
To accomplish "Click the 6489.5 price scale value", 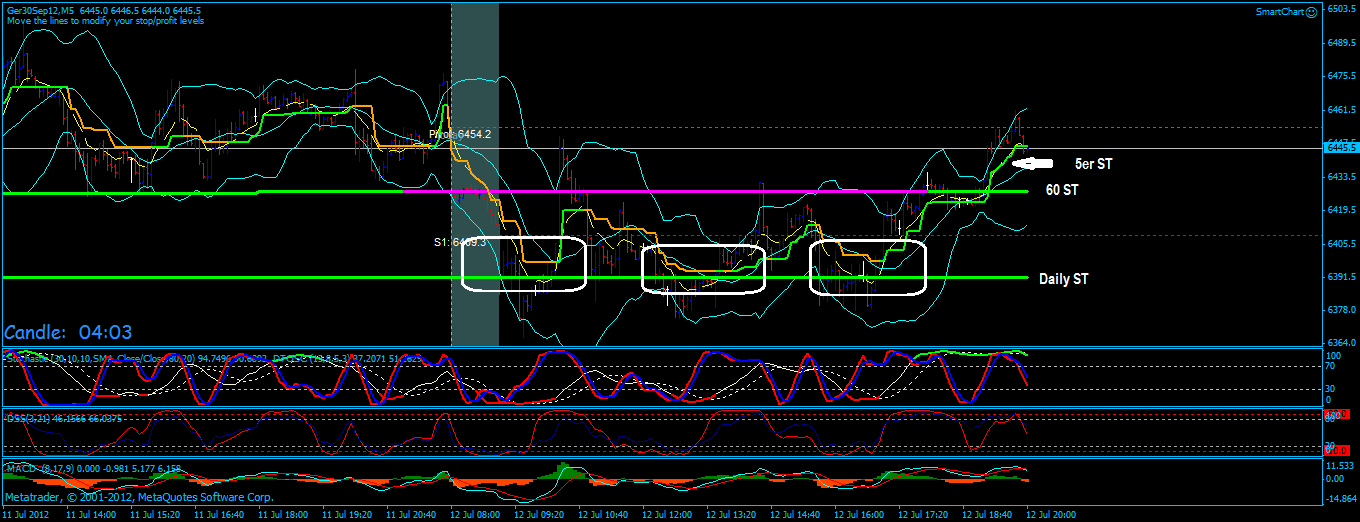I will tap(1340, 43).
